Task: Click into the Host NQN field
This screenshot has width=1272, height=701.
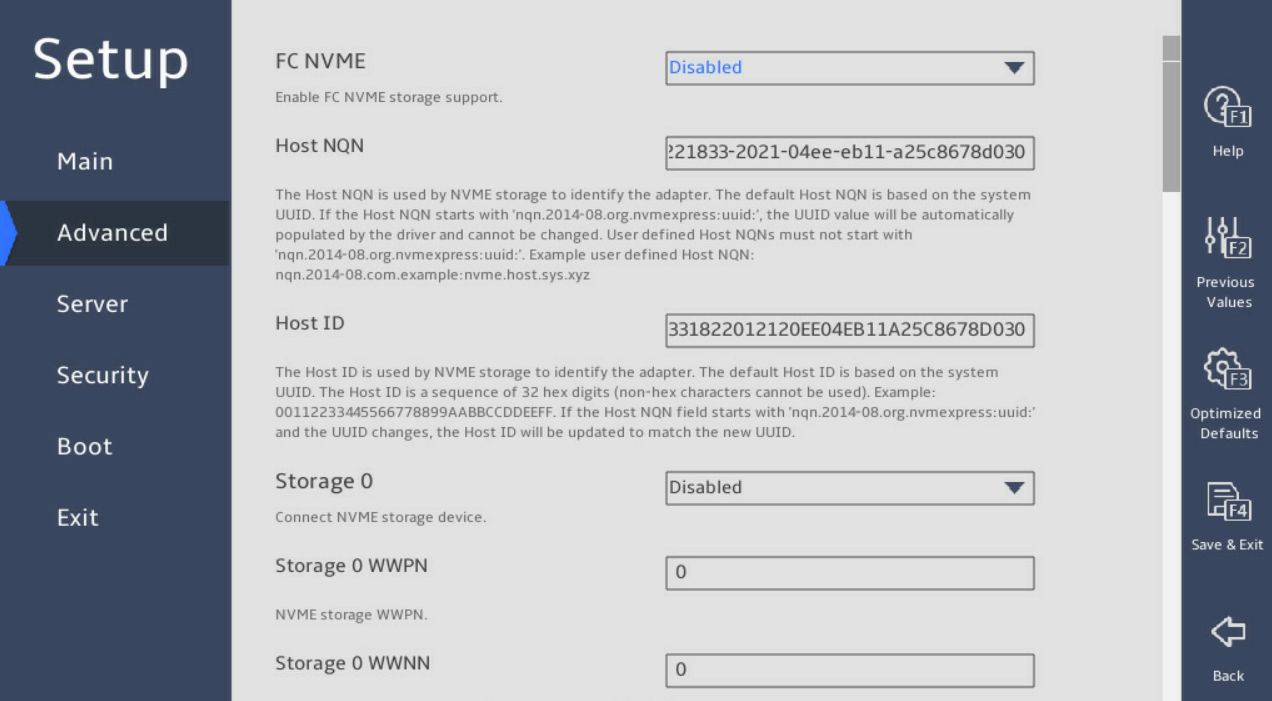Action: (849, 153)
